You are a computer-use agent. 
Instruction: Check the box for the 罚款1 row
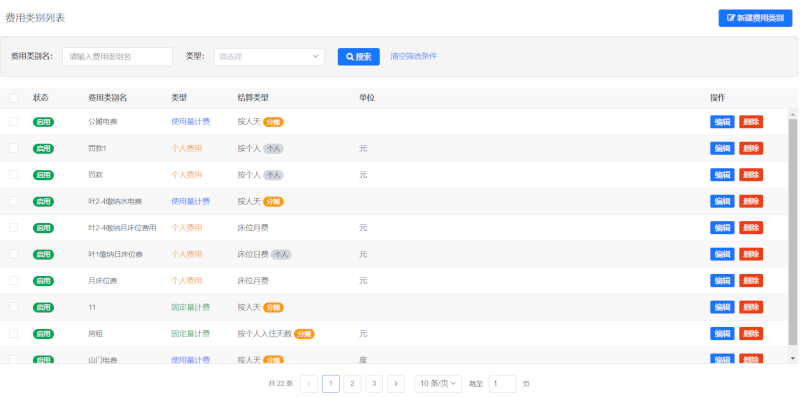[14, 148]
